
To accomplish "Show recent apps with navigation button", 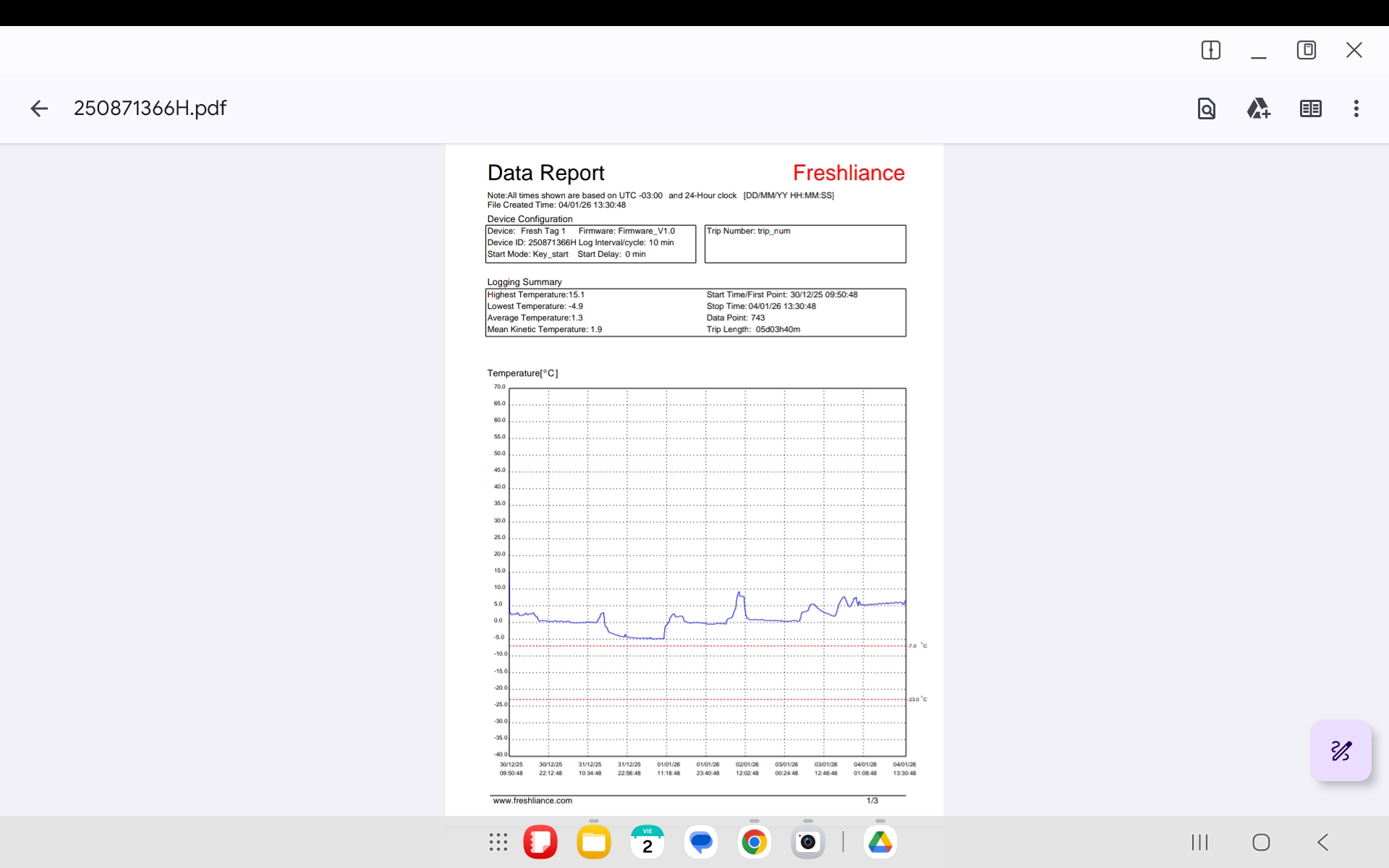I will point(1199,842).
